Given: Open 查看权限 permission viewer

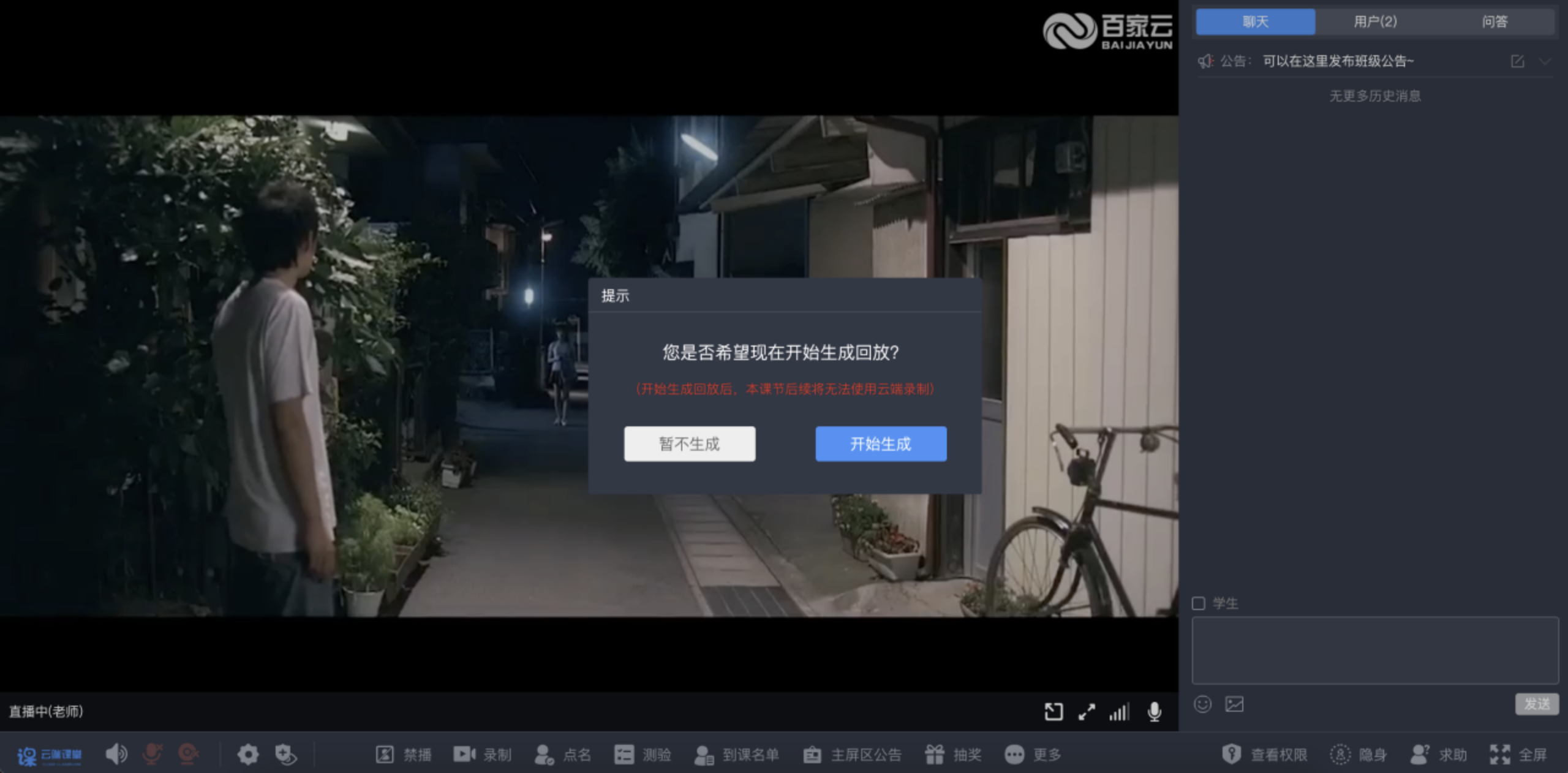Looking at the screenshot, I should pyautogui.click(x=1264, y=755).
